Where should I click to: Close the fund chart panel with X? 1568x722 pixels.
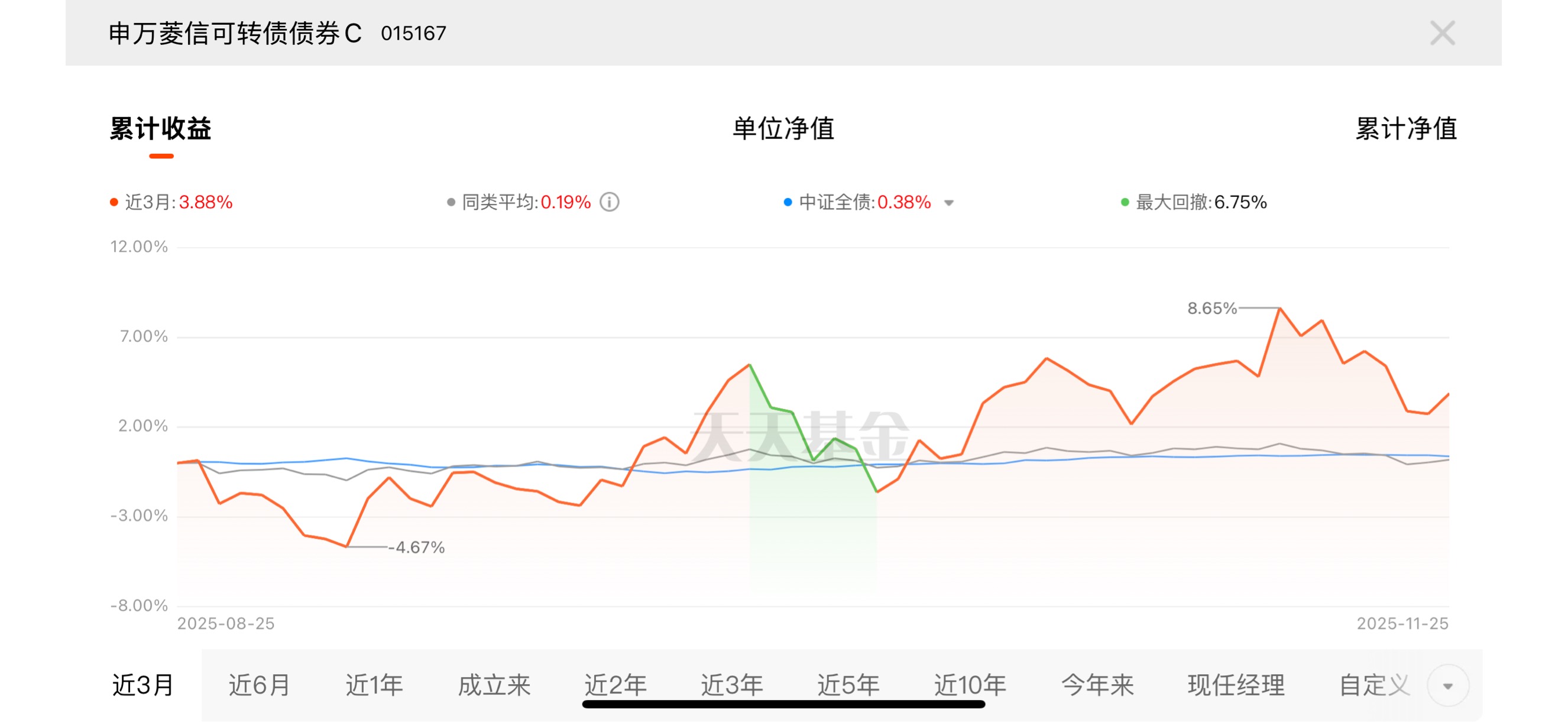(1442, 33)
